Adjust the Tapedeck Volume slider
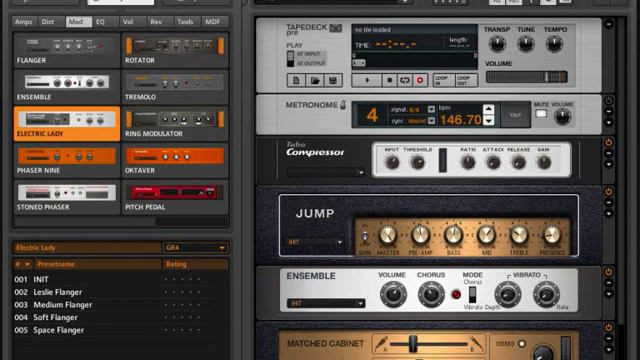The height and width of the screenshot is (360, 640). 527,77
